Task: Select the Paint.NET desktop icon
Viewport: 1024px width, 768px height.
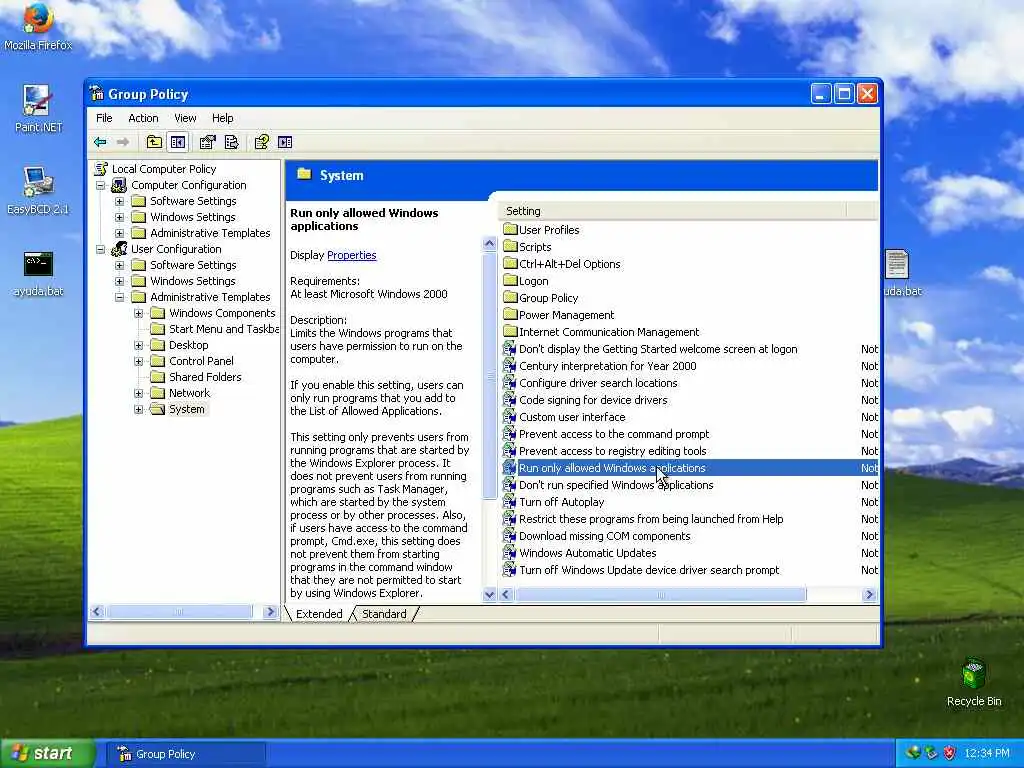Action: pyautogui.click(x=38, y=108)
